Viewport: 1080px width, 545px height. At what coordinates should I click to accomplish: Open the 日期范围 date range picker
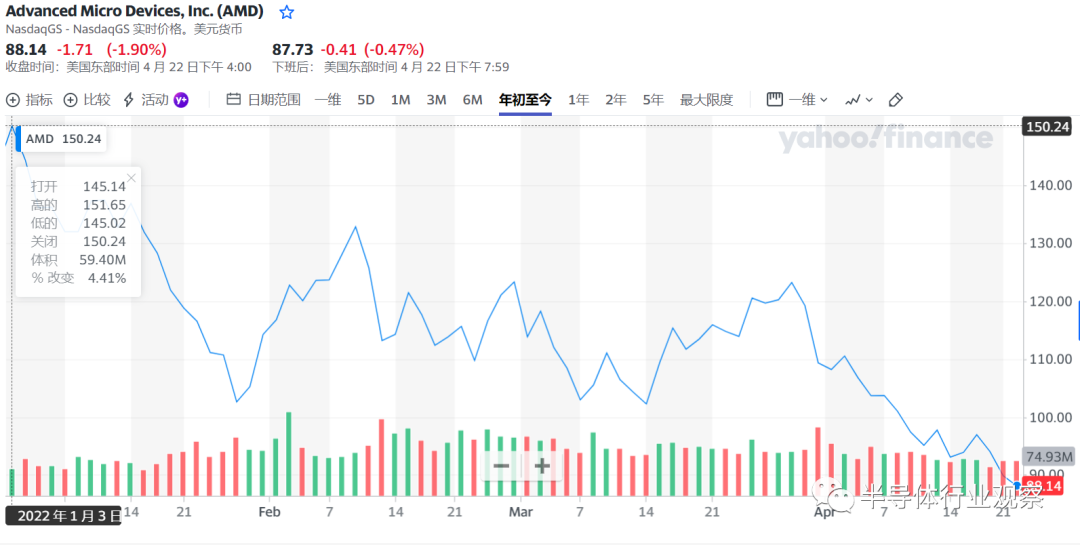(264, 100)
